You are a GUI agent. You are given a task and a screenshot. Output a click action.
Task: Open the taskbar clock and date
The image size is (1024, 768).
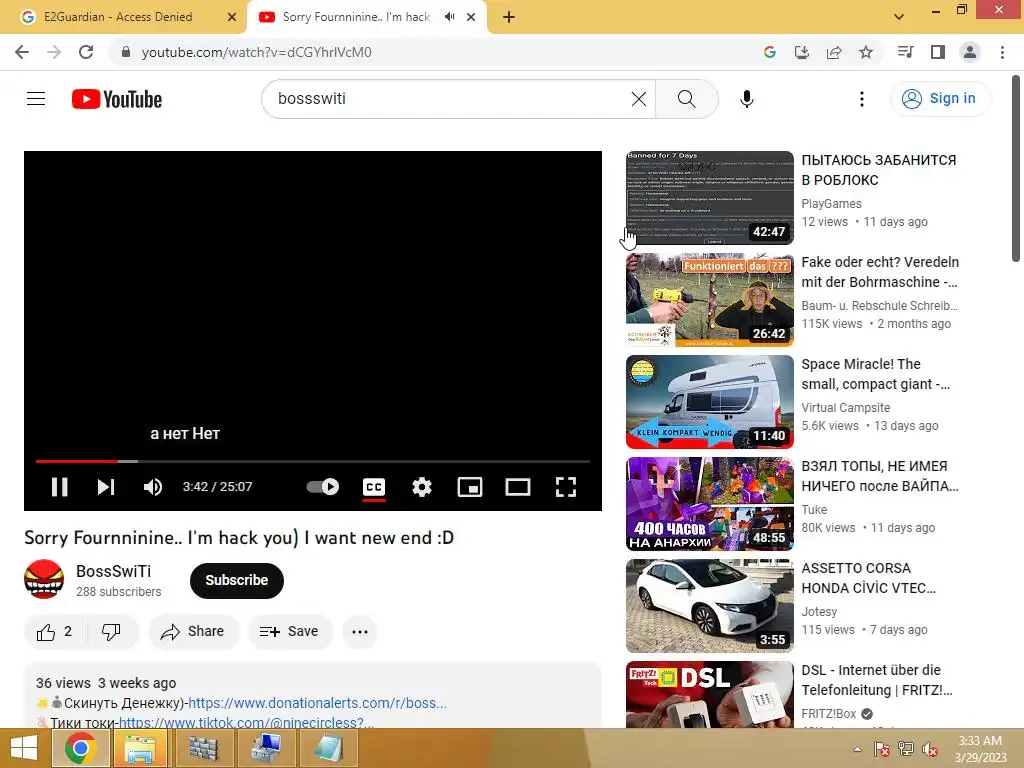pyautogui.click(x=980, y=749)
